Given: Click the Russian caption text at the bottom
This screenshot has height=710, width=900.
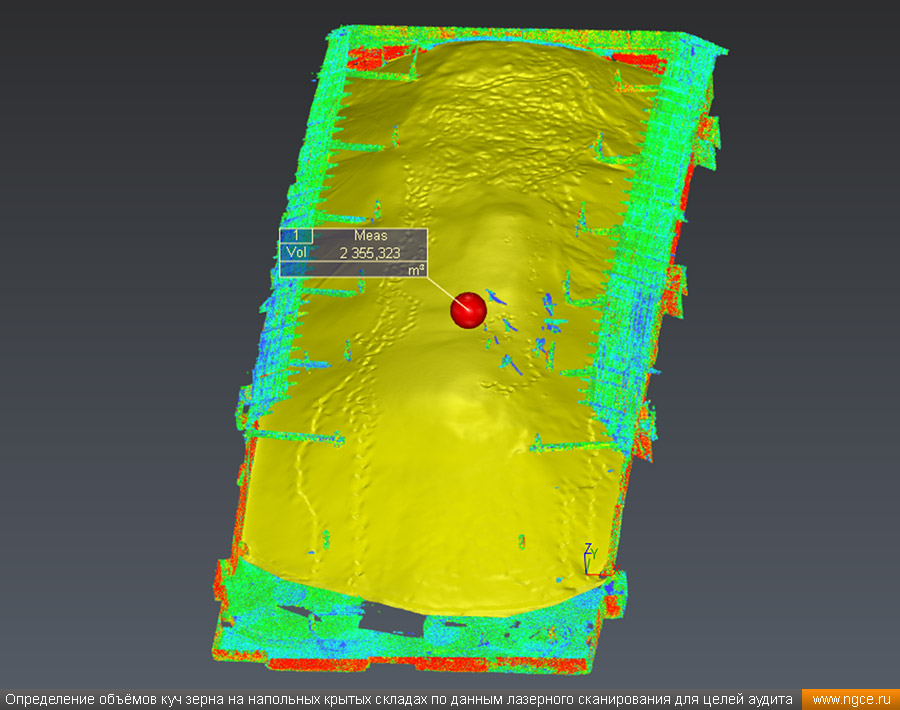Looking at the screenshot, I should (400, 699).
